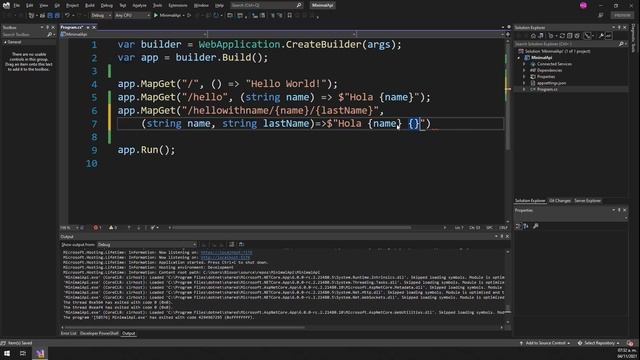
Task: Click Solution Explorer collapse all icon
Action: 570,36
